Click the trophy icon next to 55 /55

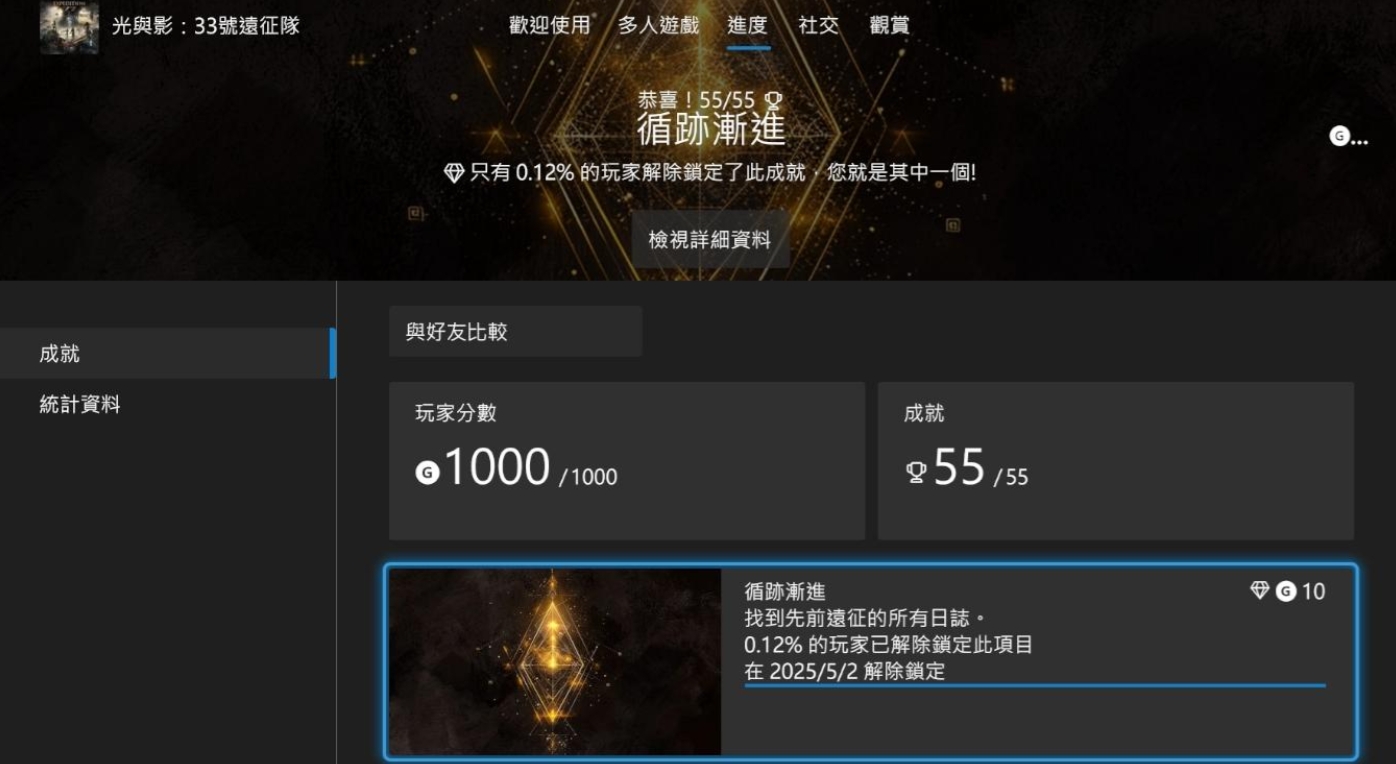pyautogui.click(x=916, y=472)
